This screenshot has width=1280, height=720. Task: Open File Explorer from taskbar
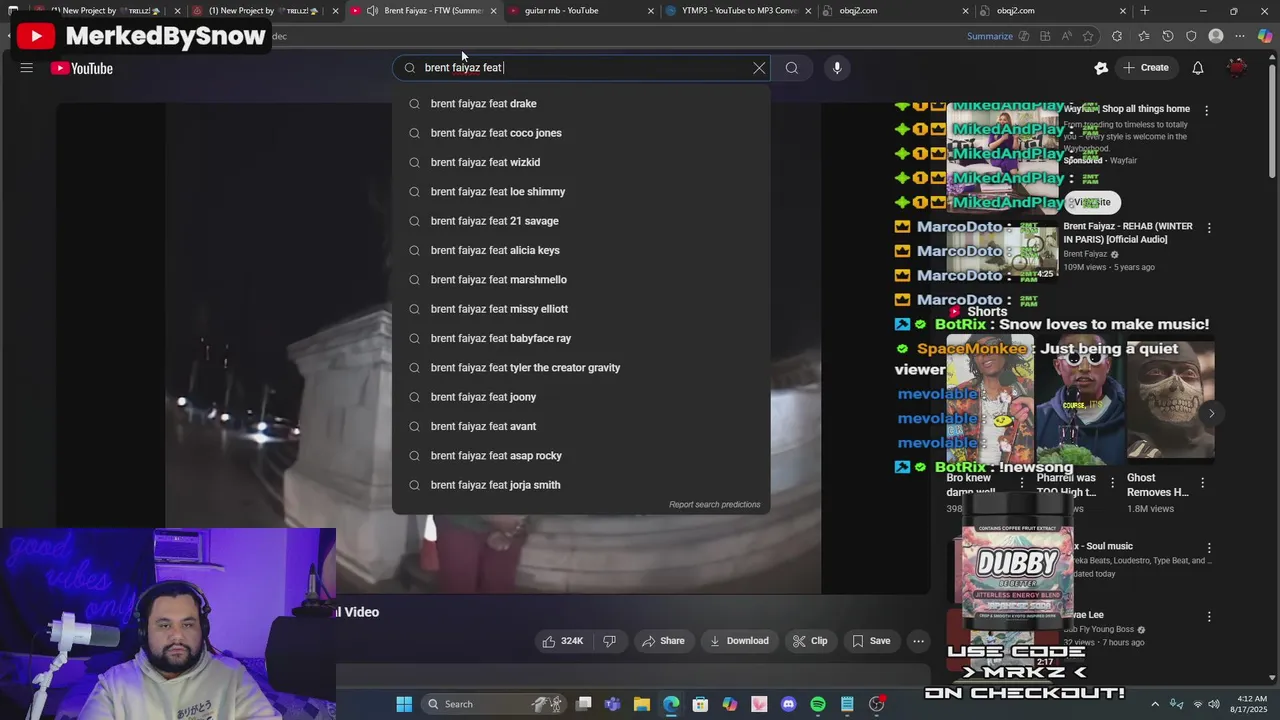[642, 704]
